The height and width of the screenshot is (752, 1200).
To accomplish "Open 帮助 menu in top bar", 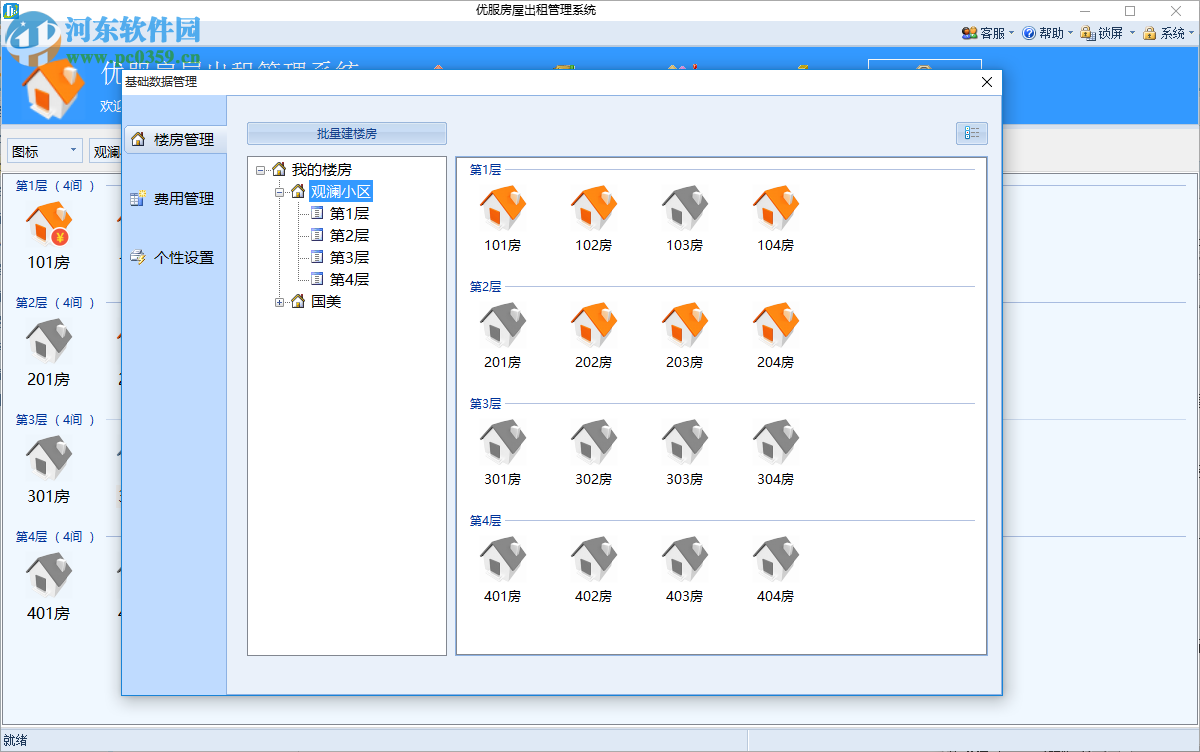I will pyautogui.click(x=1046, y=33).
